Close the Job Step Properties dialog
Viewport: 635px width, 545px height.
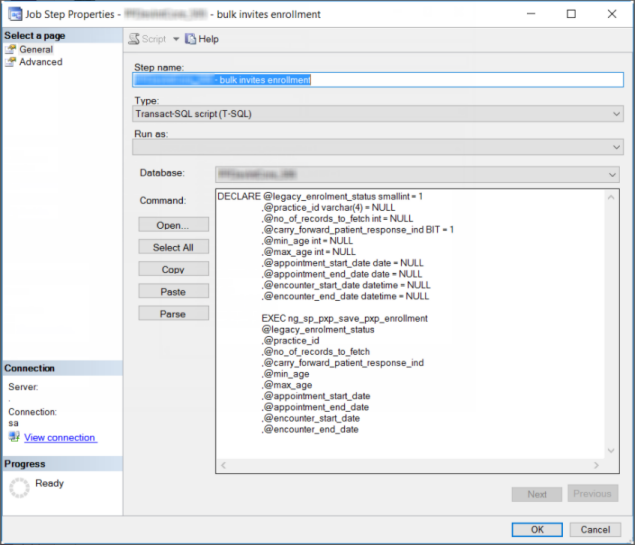[612, 14]
